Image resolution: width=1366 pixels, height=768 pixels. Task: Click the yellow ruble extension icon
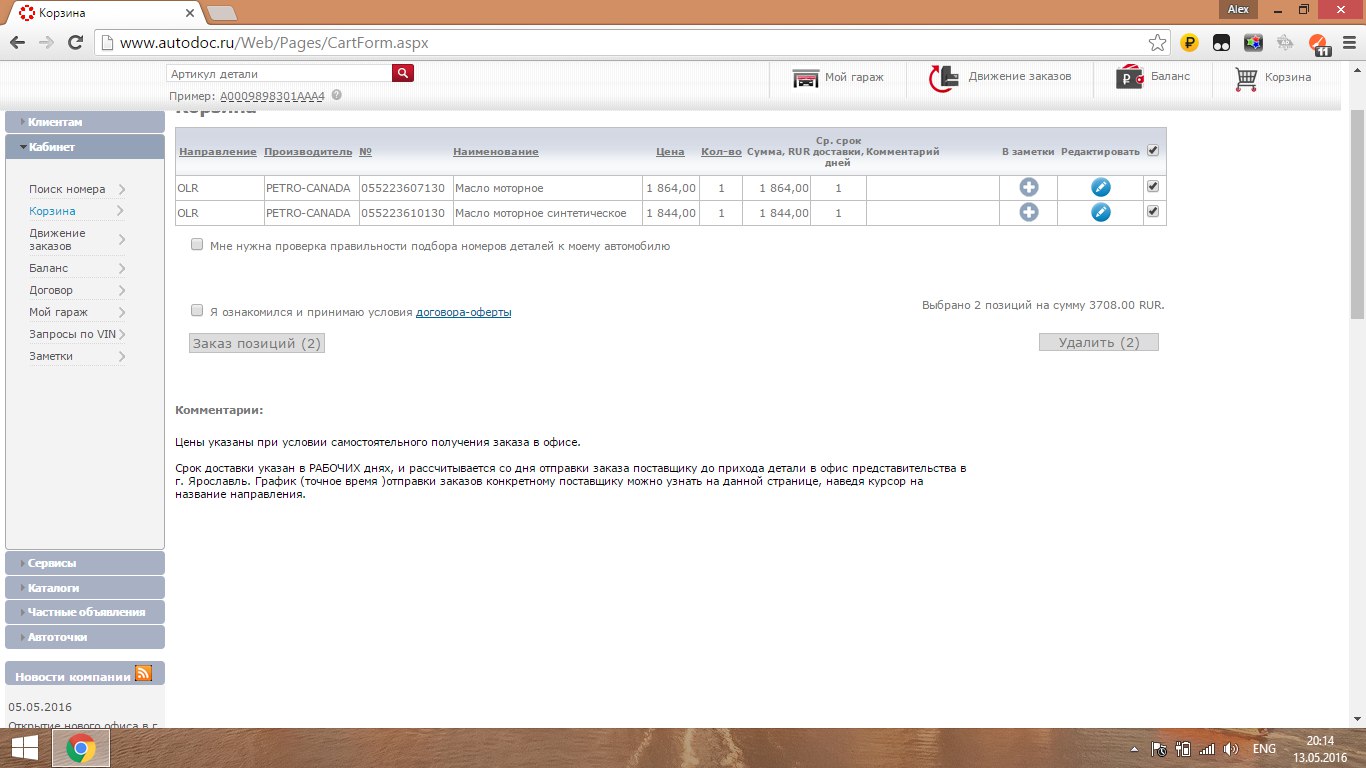[x=1189, y=43]
